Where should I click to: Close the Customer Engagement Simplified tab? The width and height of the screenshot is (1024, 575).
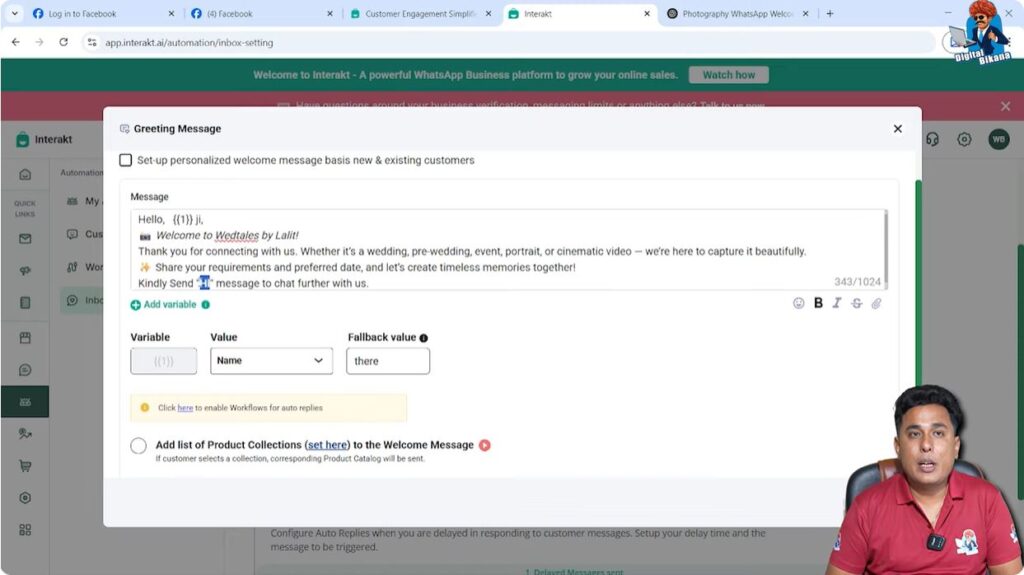(488, 14)
